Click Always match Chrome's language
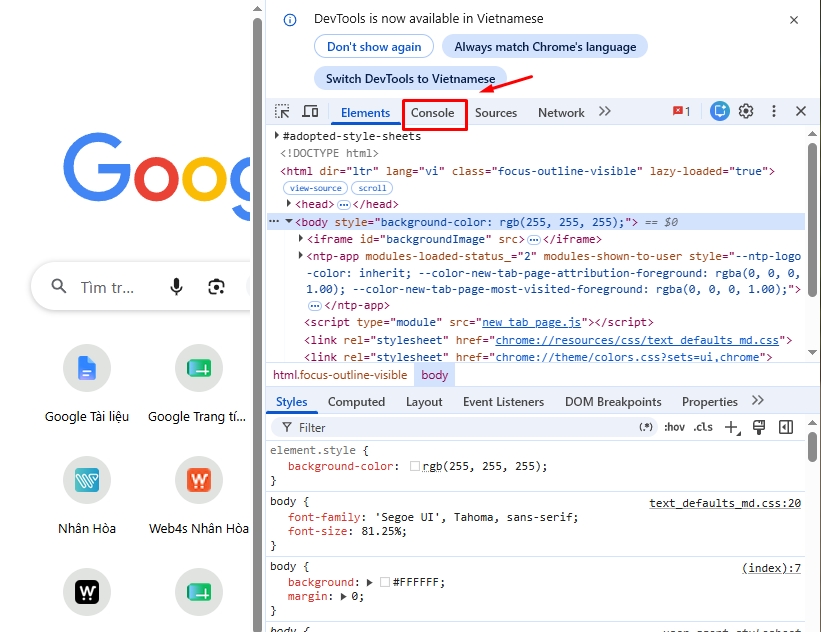Screen dimensions: 821x632 coord(545,47)
